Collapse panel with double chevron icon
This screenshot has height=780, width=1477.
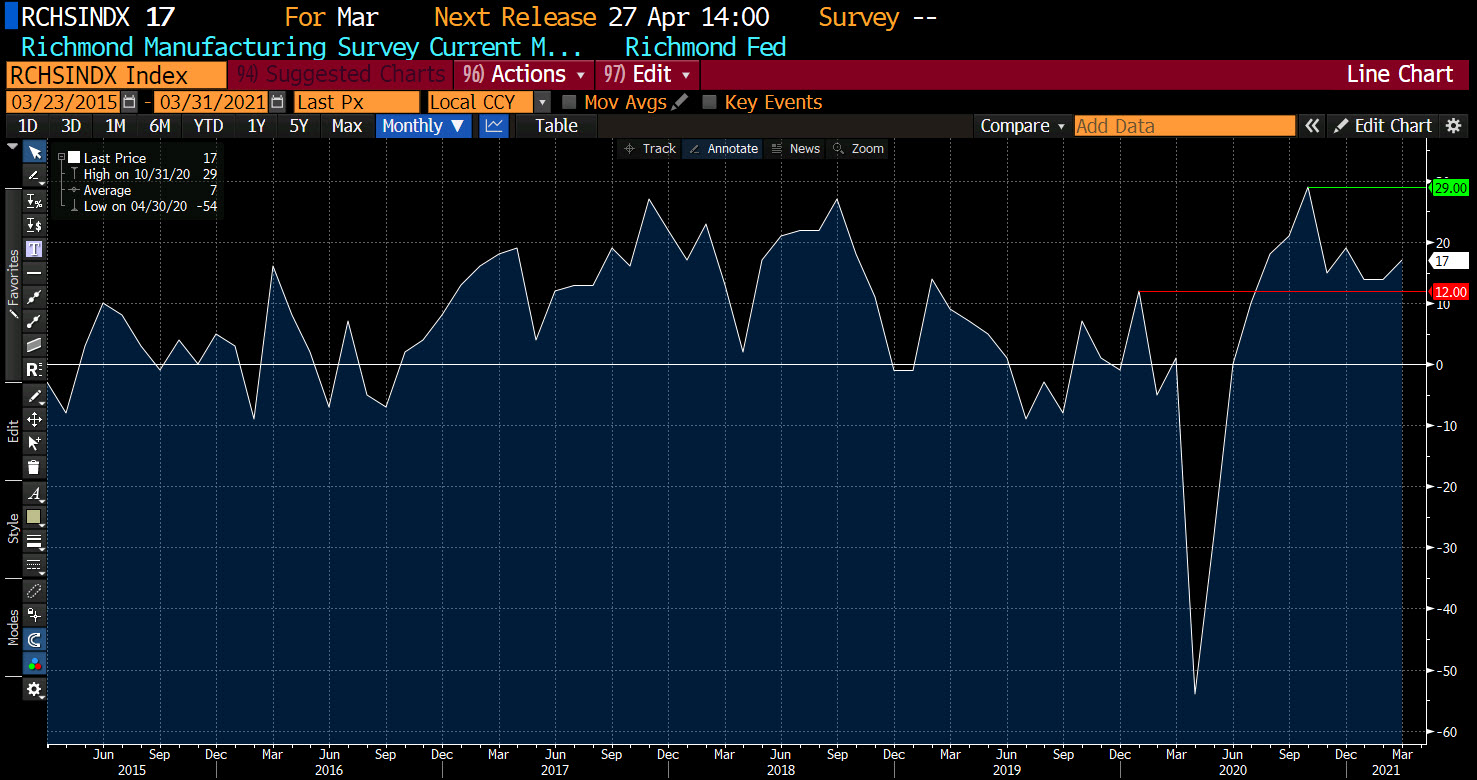(1312, 126)
